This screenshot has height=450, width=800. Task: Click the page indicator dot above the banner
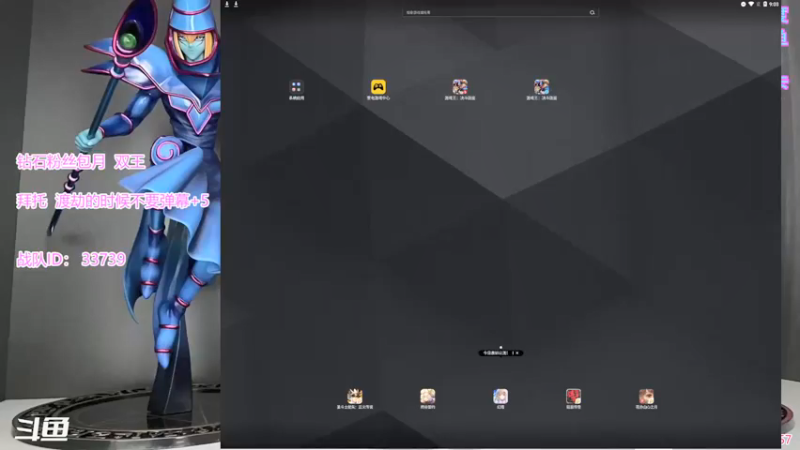[501, 347]
